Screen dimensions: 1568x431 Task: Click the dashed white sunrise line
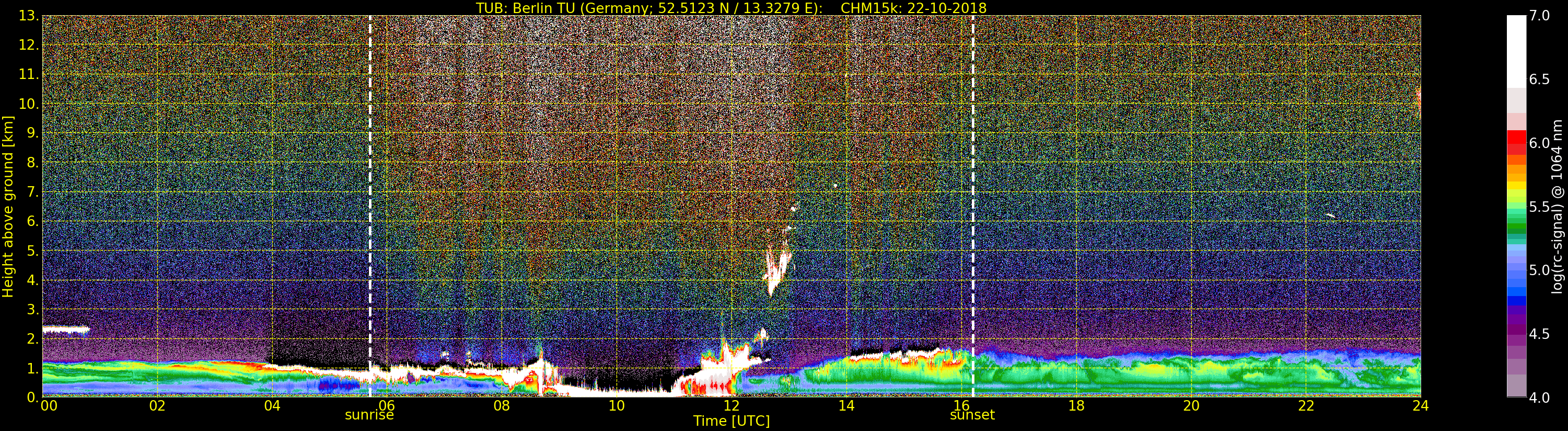370,206
